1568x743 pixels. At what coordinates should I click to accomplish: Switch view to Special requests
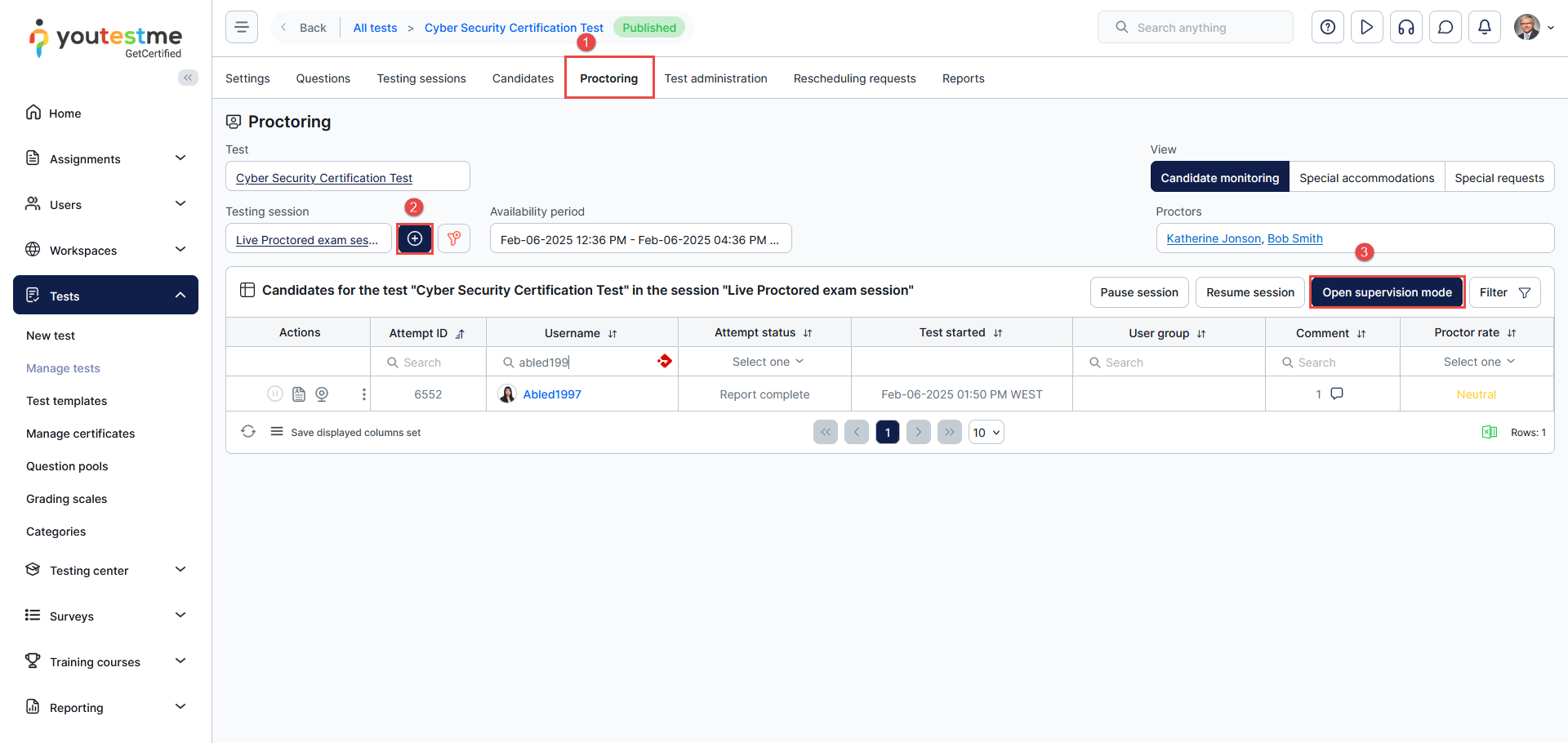point(1499,177)
